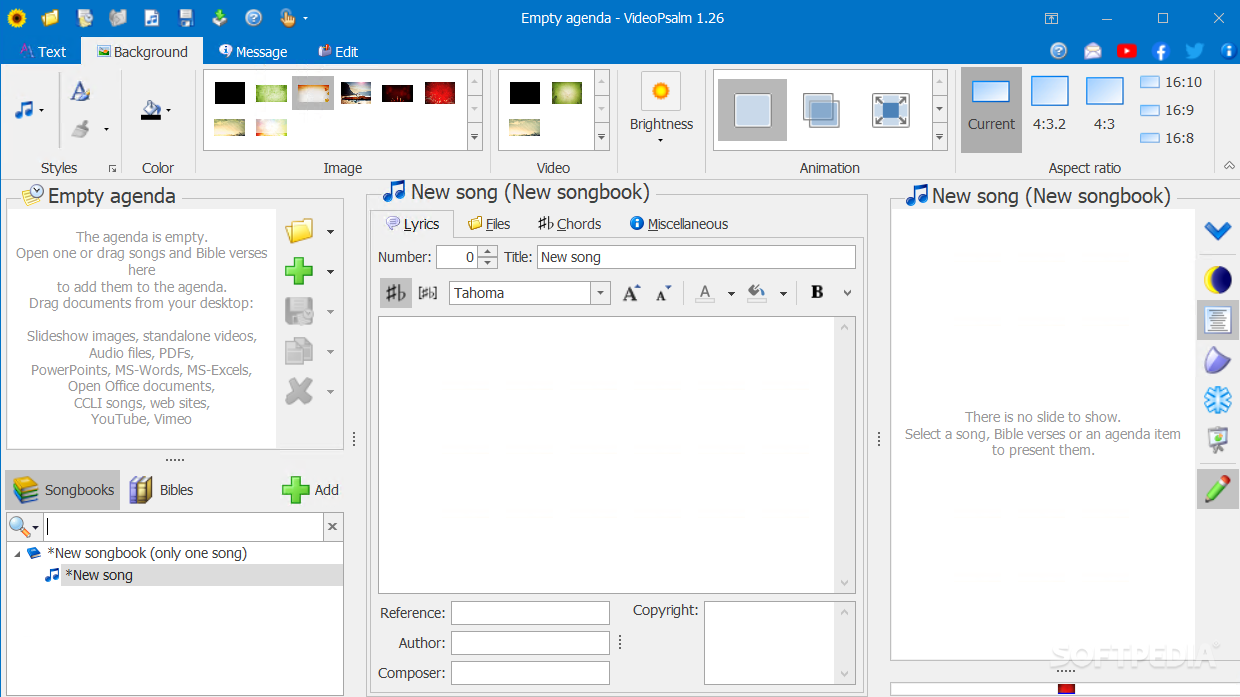Click the yellow folder open-agenda icon
This screenshot has width=1240, height=697.
point(299,231)
